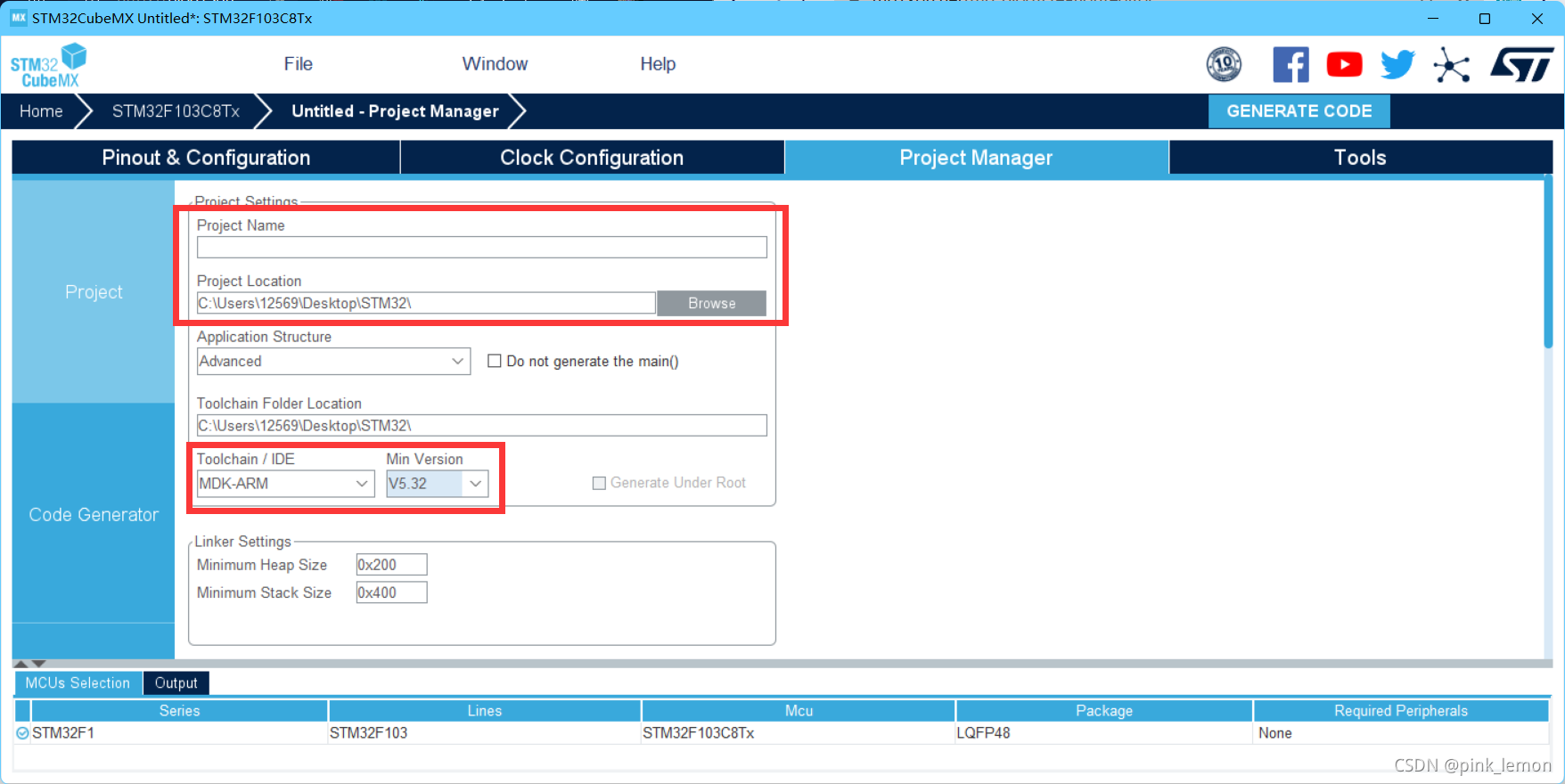Open the Tools tab
Screen dimensions: 1565x784
(x=1360, y=158)
